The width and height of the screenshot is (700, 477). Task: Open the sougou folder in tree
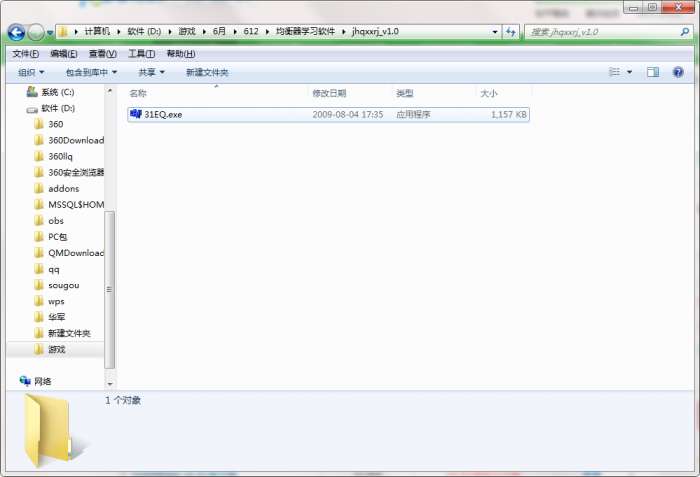pyautogui.click(x=57, y=285)
